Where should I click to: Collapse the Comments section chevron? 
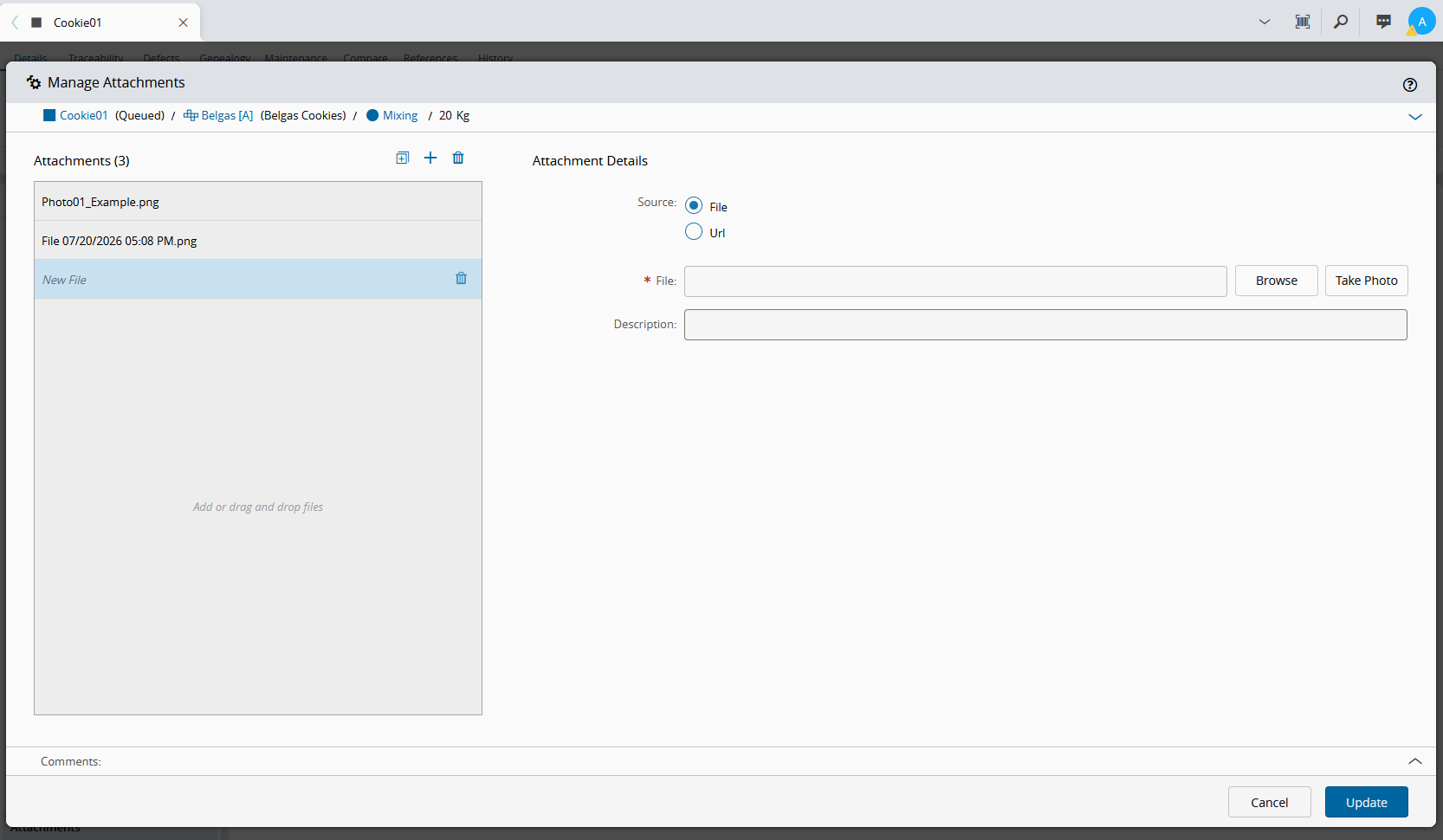click(x=1415, y=761)
